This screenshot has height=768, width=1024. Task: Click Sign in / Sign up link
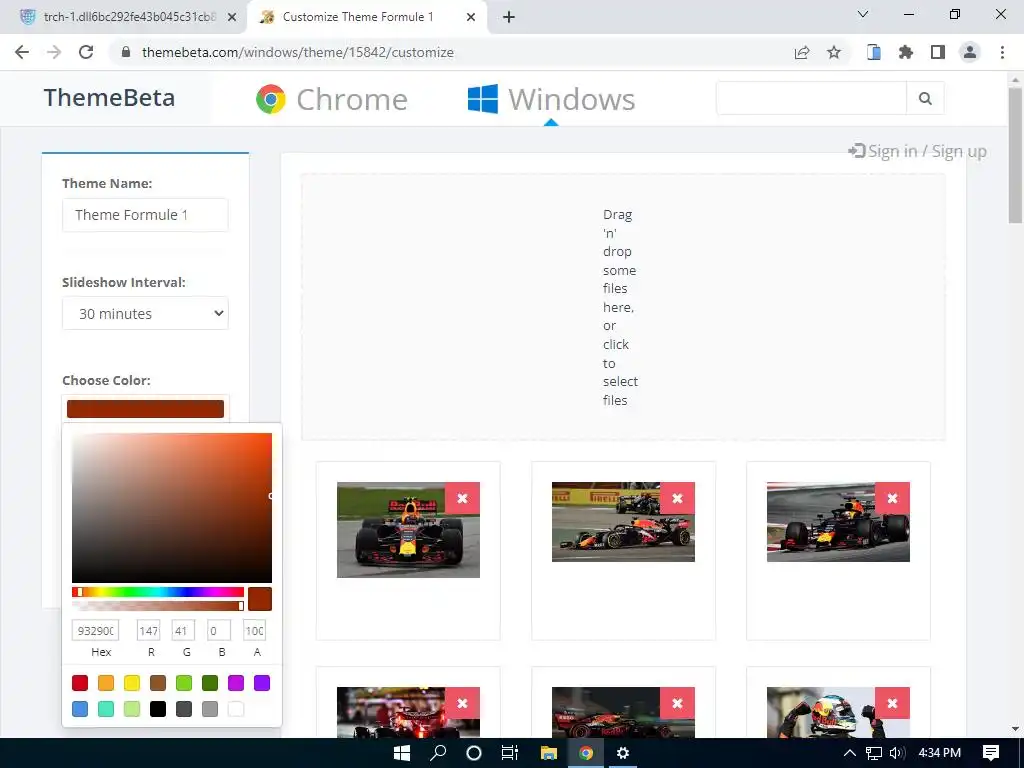coord(917,152)
